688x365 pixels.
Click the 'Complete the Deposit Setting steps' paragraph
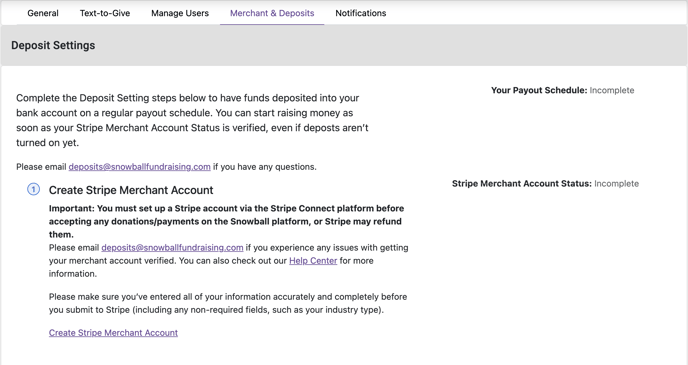click(x=192, y=120)
